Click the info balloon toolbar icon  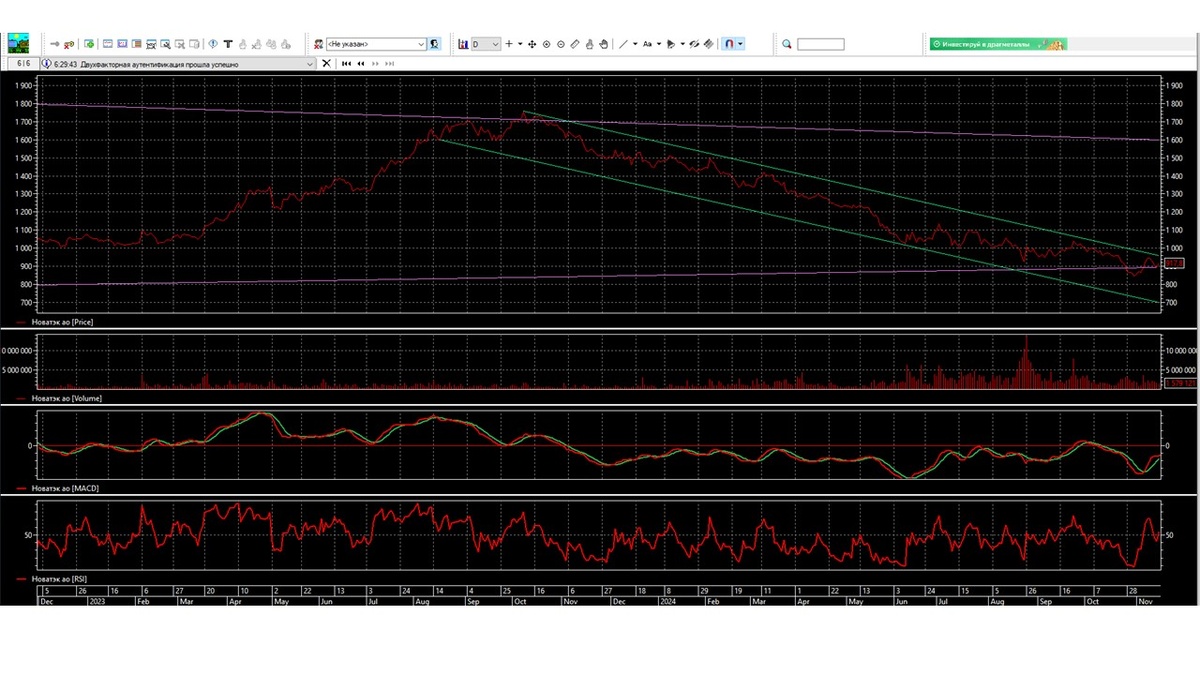tap(213, 44)
